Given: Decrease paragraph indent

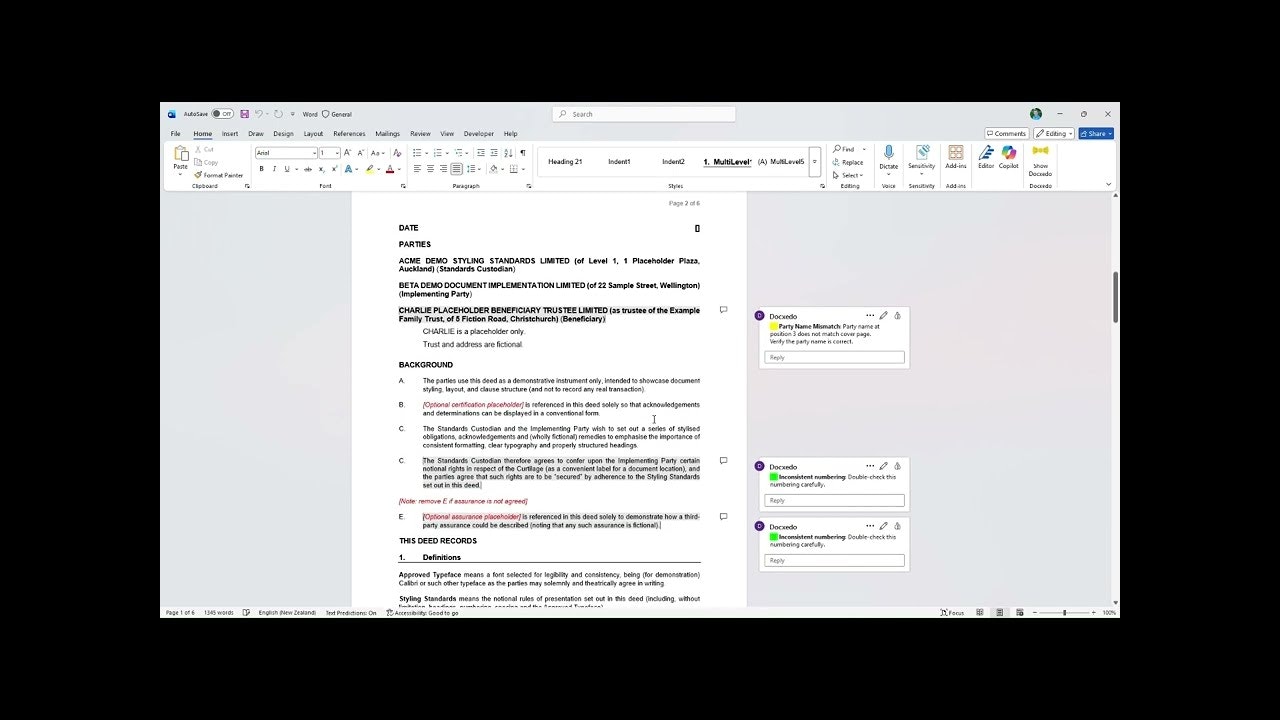Looking at the screenshot, I should point(481,153).
